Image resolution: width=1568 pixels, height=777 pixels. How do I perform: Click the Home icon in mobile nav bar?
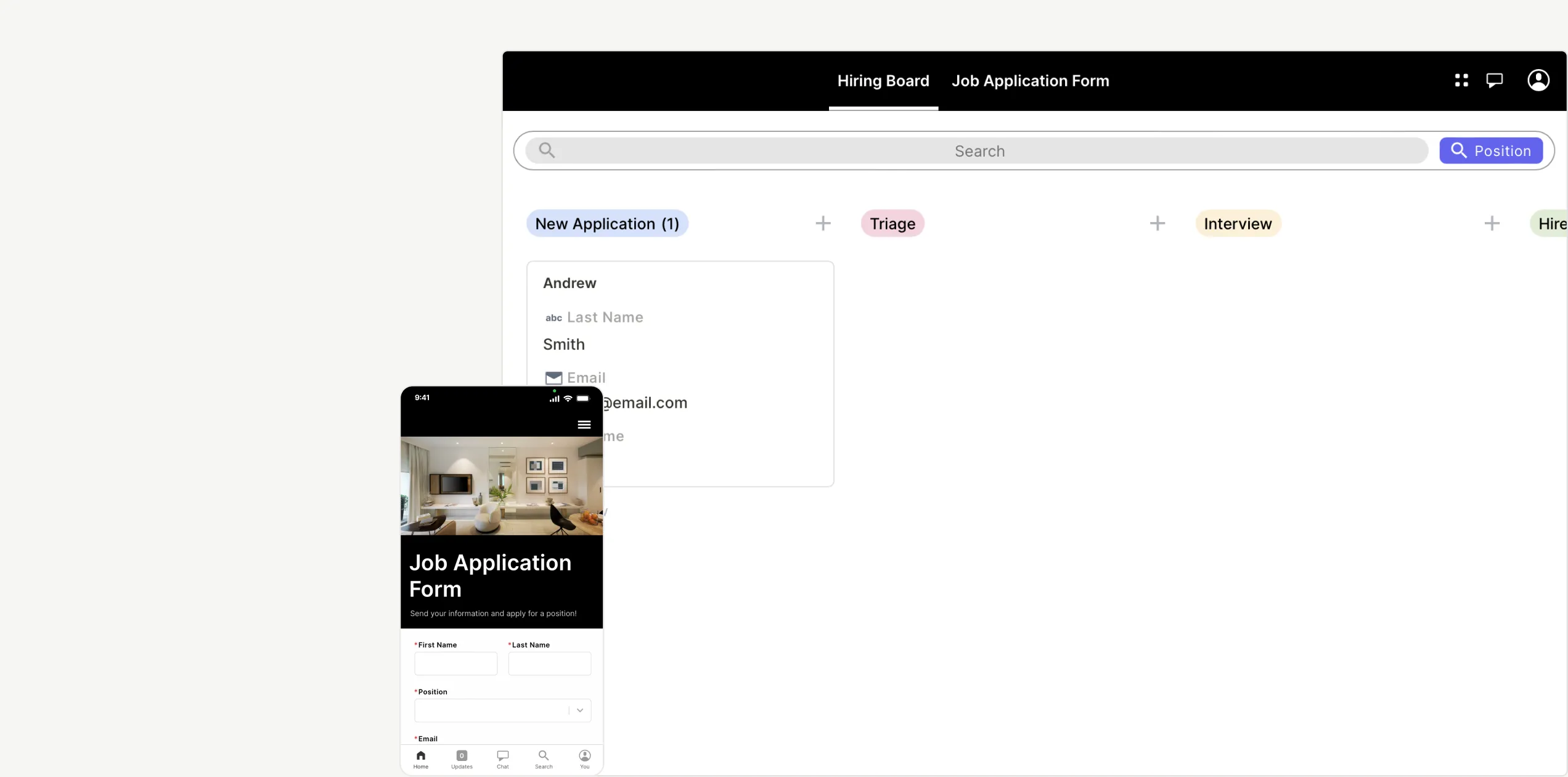coord(420,756)
